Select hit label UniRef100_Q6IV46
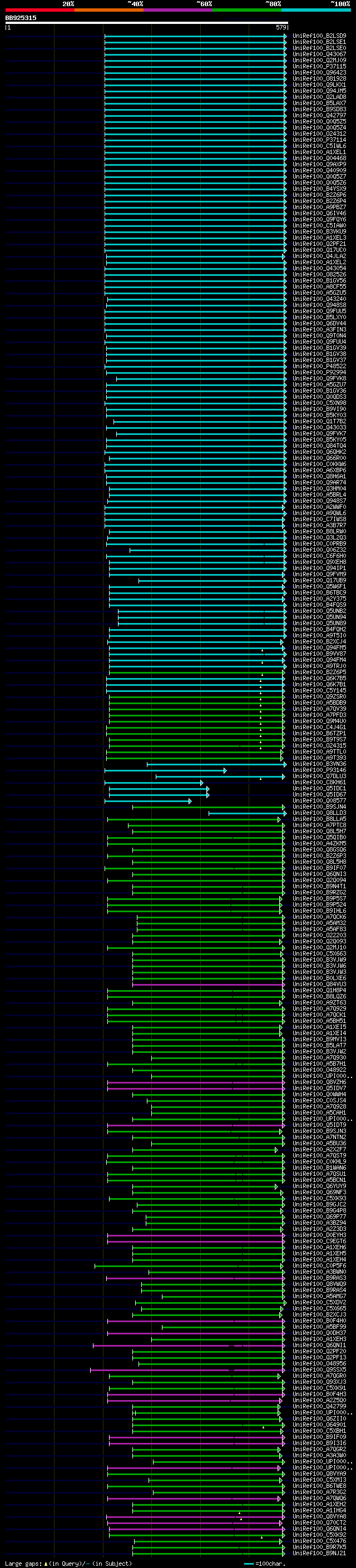This screenshot has height=1568, width=356. tap(319, 213)
